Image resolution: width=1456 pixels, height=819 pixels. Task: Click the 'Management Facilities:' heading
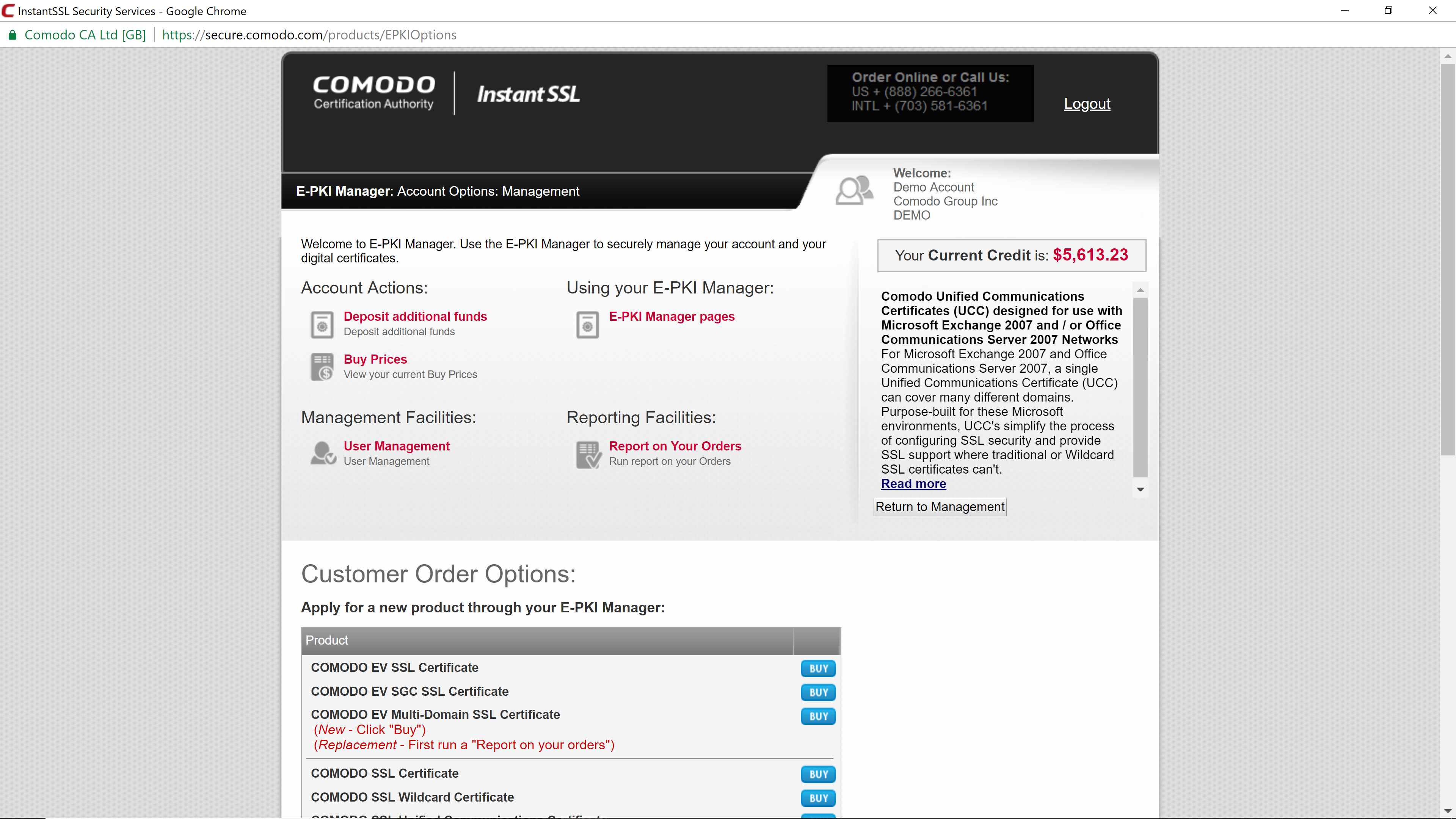tap(388, 417)
